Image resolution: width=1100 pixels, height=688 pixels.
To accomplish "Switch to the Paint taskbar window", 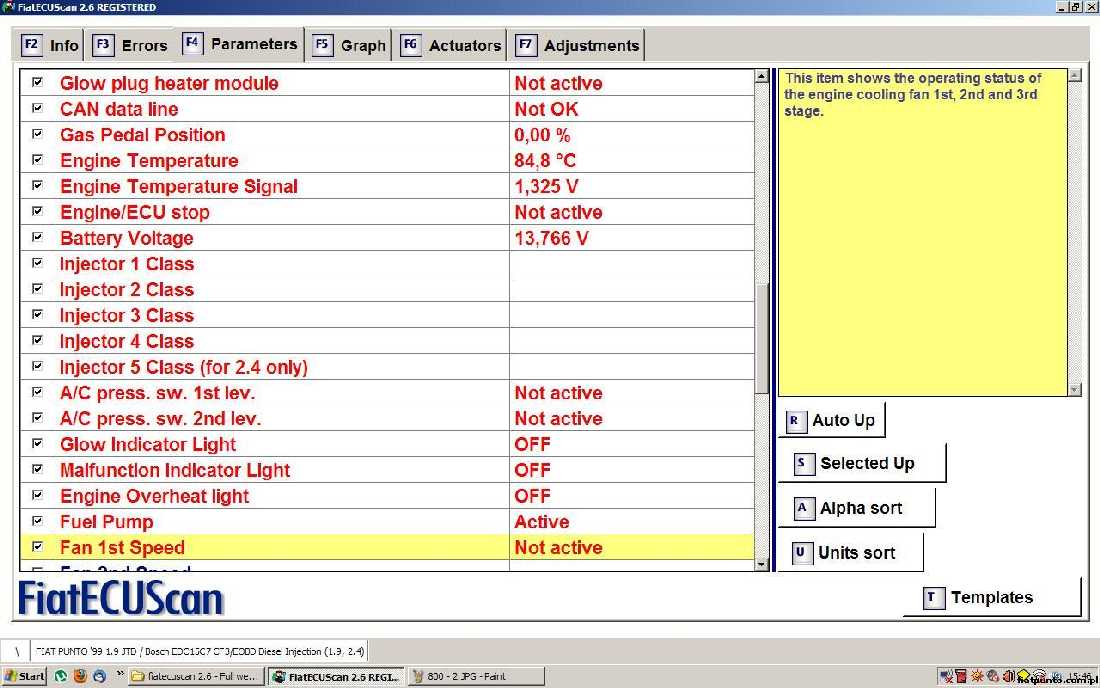I will (x=476, y=676).
